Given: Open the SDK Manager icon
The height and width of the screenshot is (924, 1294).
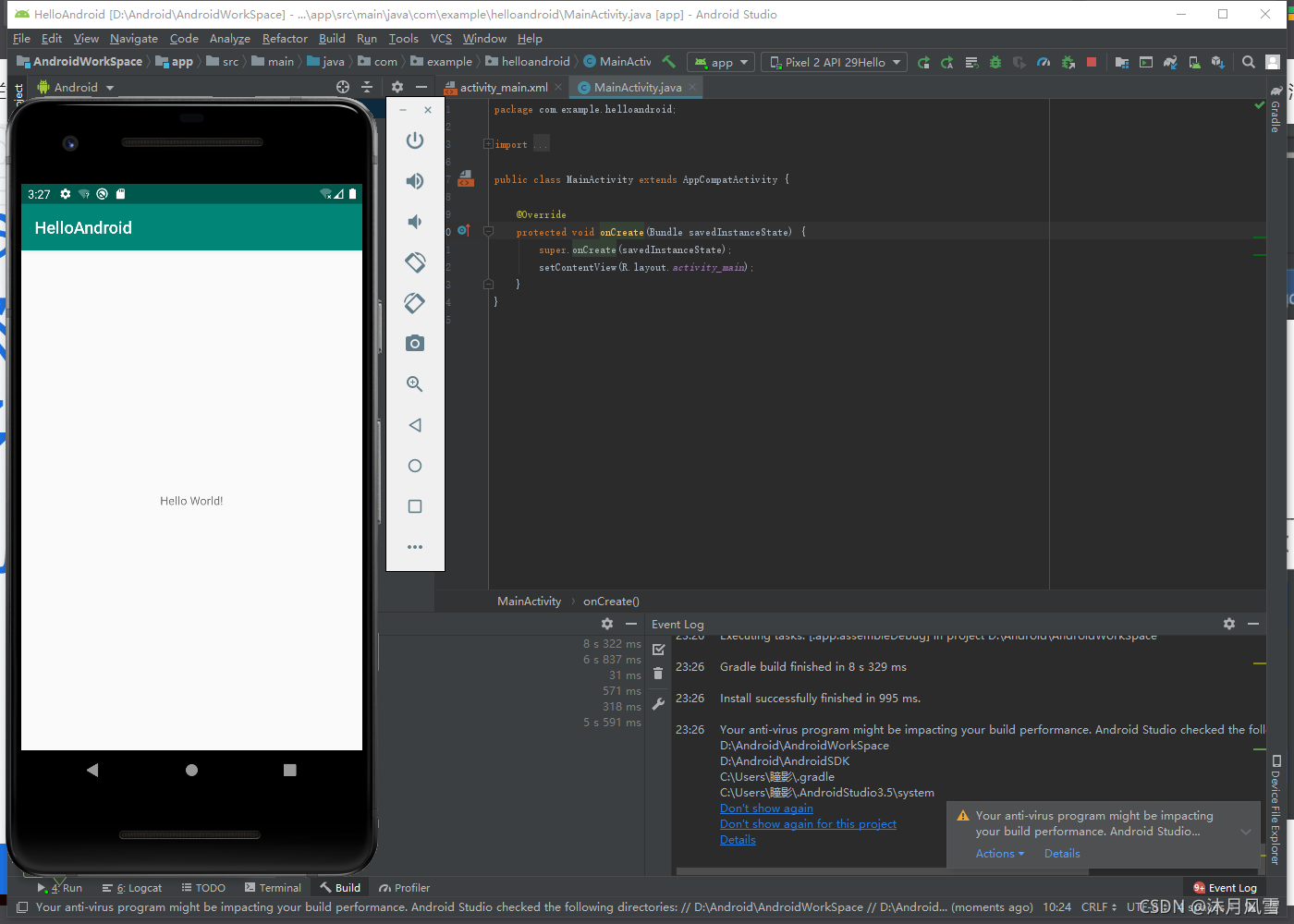Looking at the screenshot, I should (1218, 62).
